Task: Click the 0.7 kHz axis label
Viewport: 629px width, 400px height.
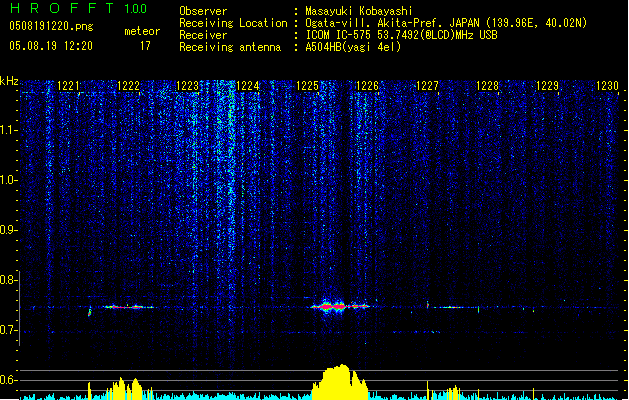Action: click(8, 330)
